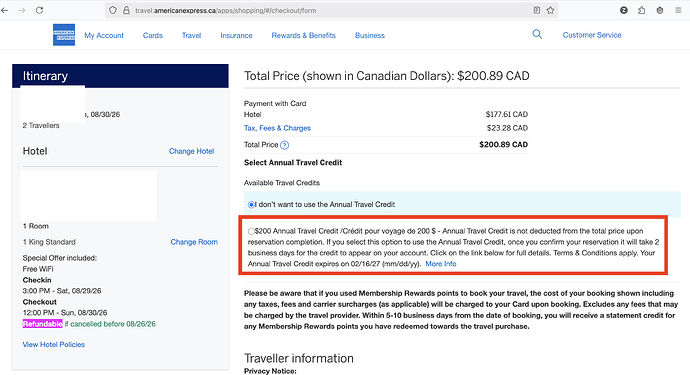
Task: Click More Info about Annual Travel Credit
Action: coord(441,264)
